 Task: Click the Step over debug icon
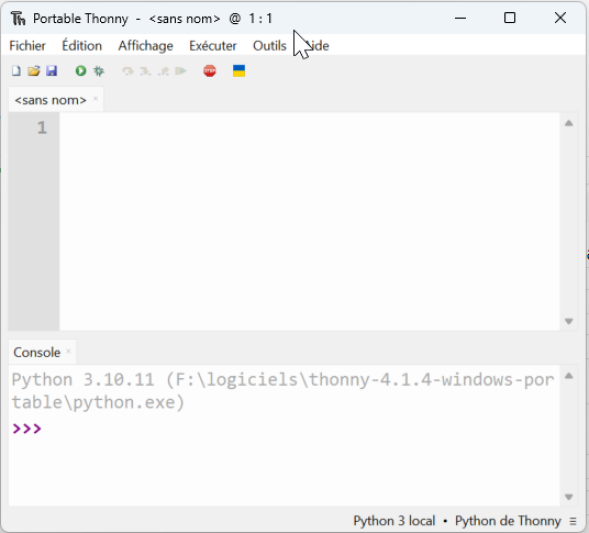click(x=128, y=71)
